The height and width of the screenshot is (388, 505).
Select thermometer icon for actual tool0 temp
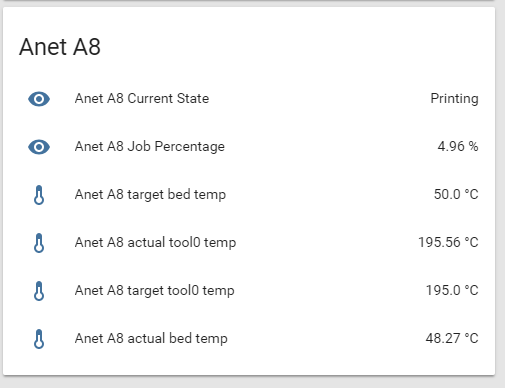pyautogui.click(x=39, y=243)
